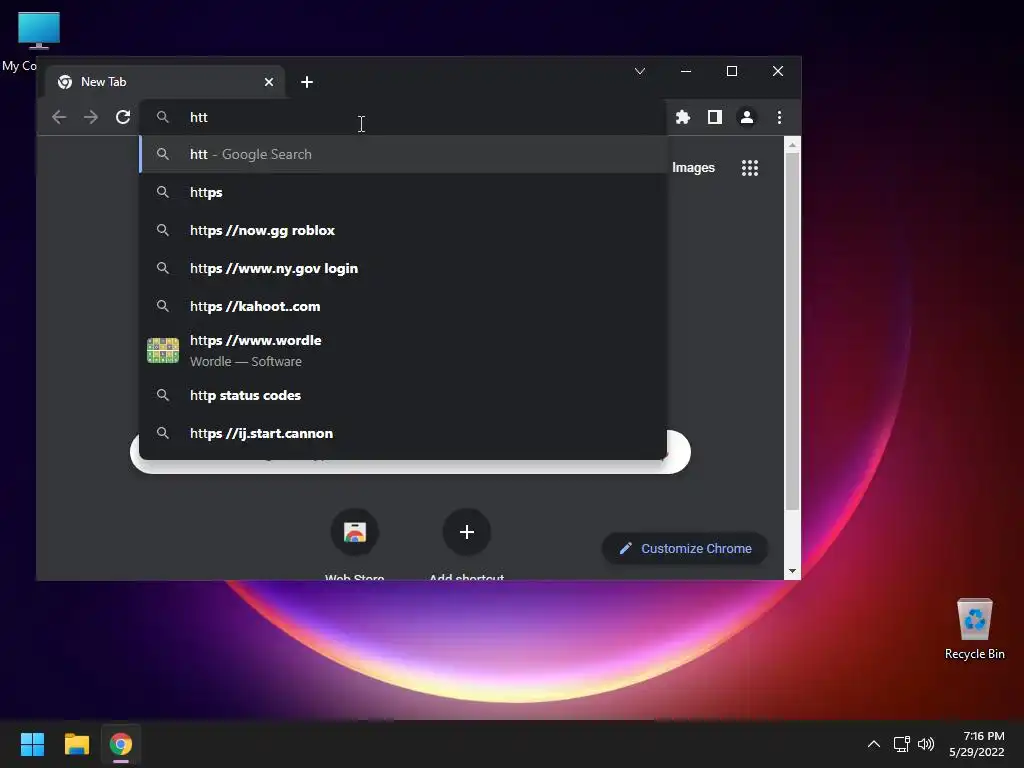Select 'http status codes' suggestion

coord(403,395)
